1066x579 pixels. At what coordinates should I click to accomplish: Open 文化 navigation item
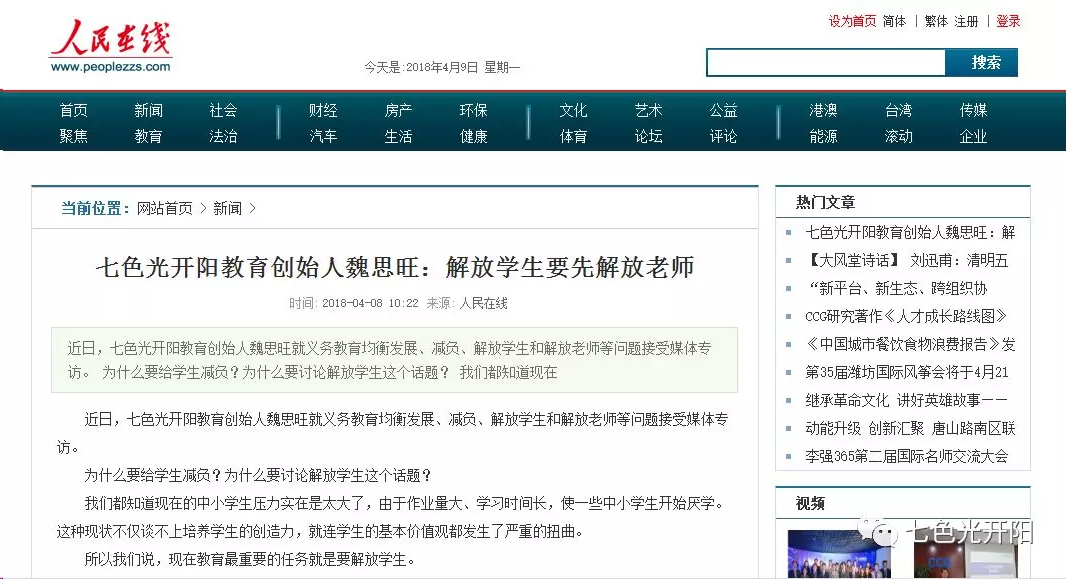pos(573,110)
